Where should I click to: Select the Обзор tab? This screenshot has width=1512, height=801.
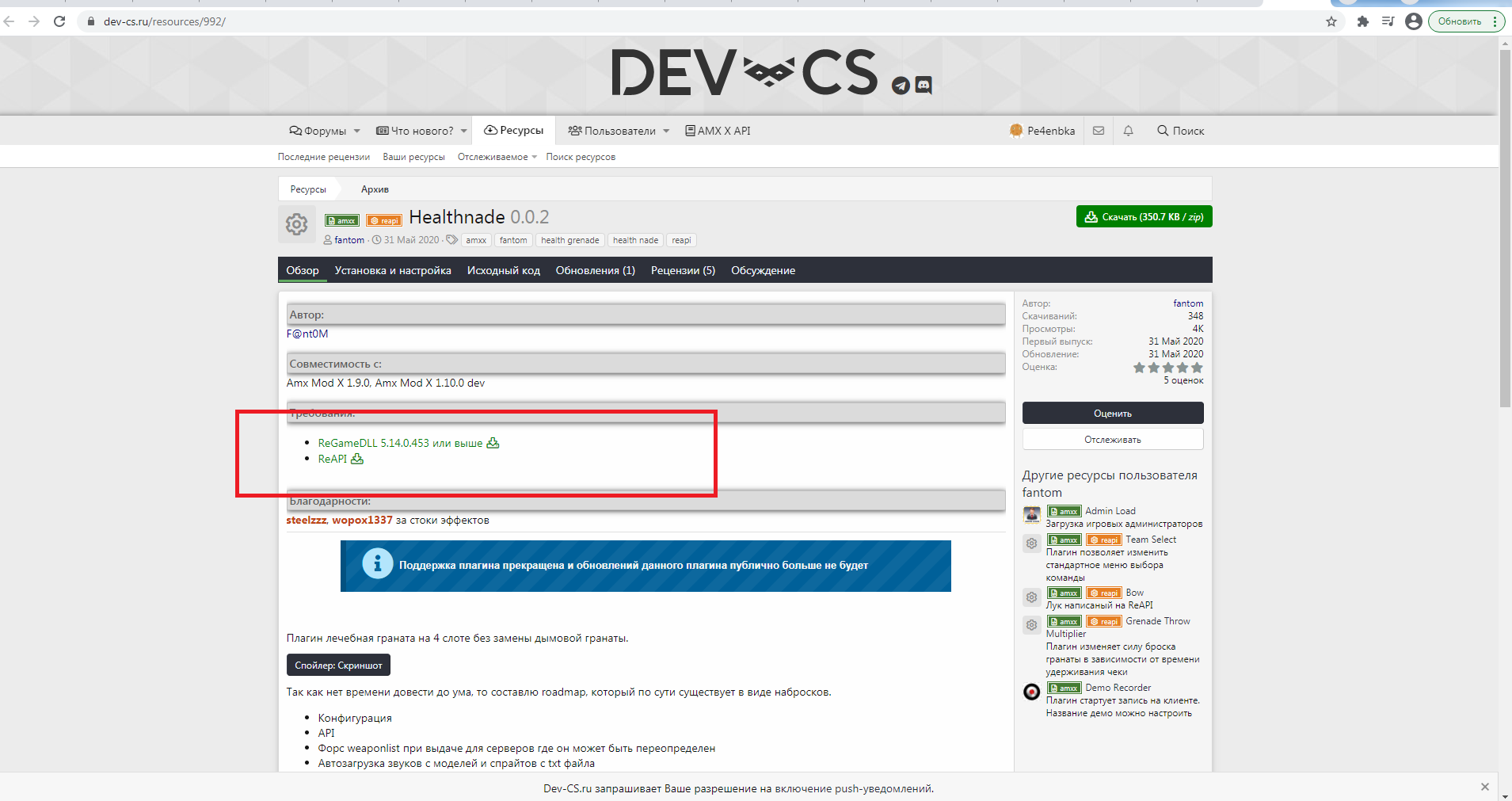(303, 270)
